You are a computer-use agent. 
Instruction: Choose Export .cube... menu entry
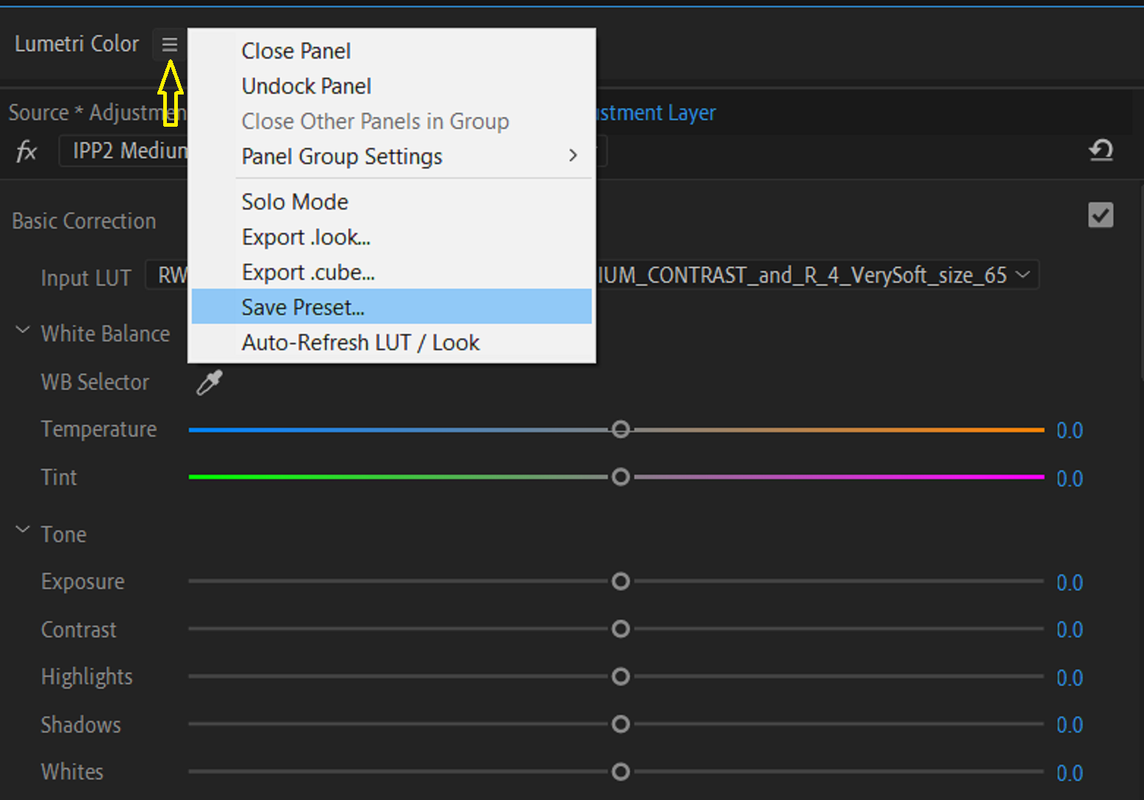[x=392, y=272]
